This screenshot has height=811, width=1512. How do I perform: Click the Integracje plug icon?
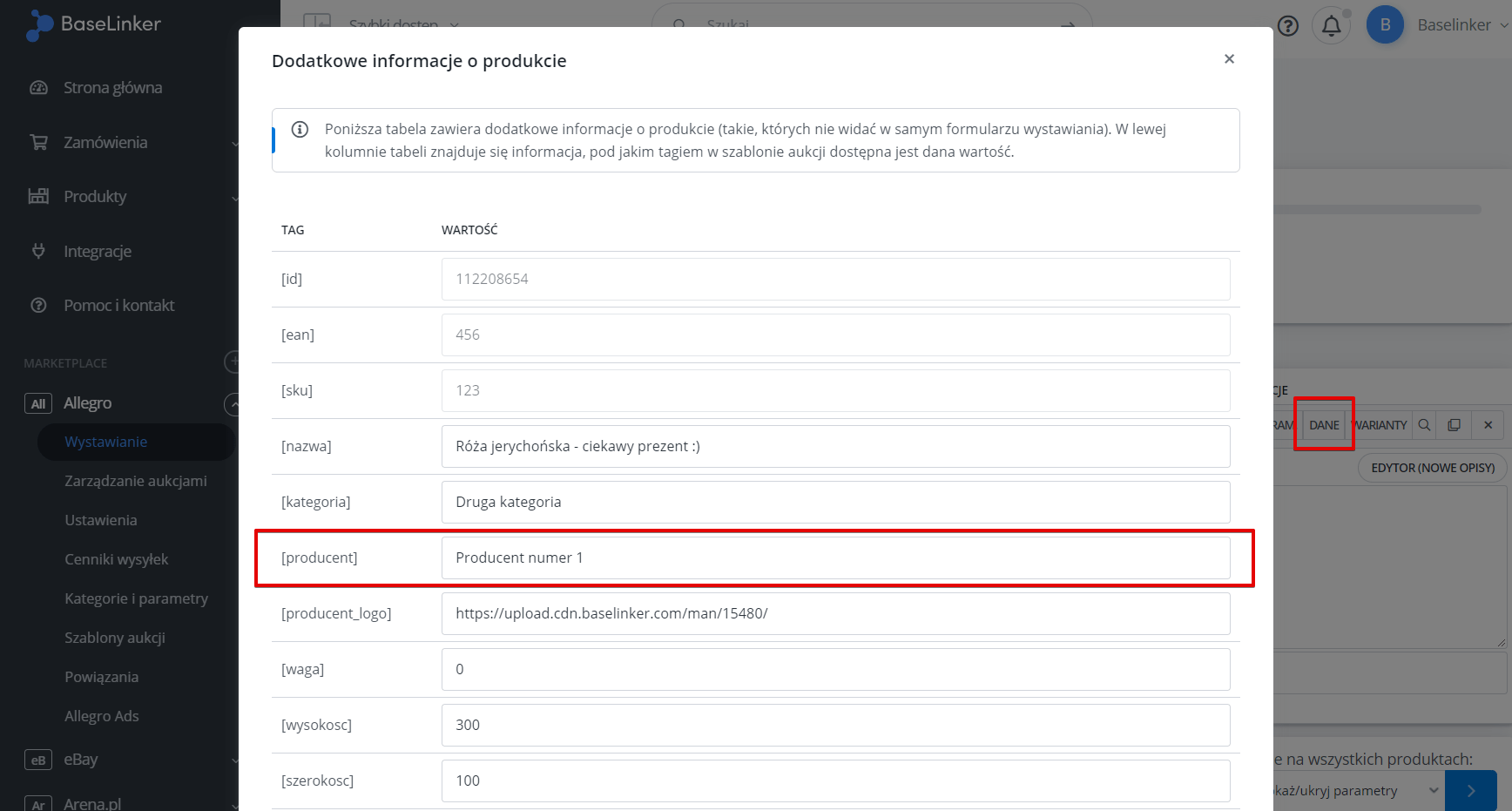38,251
